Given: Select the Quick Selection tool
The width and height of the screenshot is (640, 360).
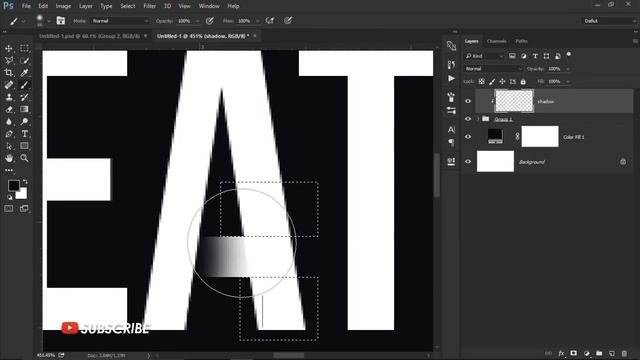Looking at the screenshot, I should (x=24, y=61).
